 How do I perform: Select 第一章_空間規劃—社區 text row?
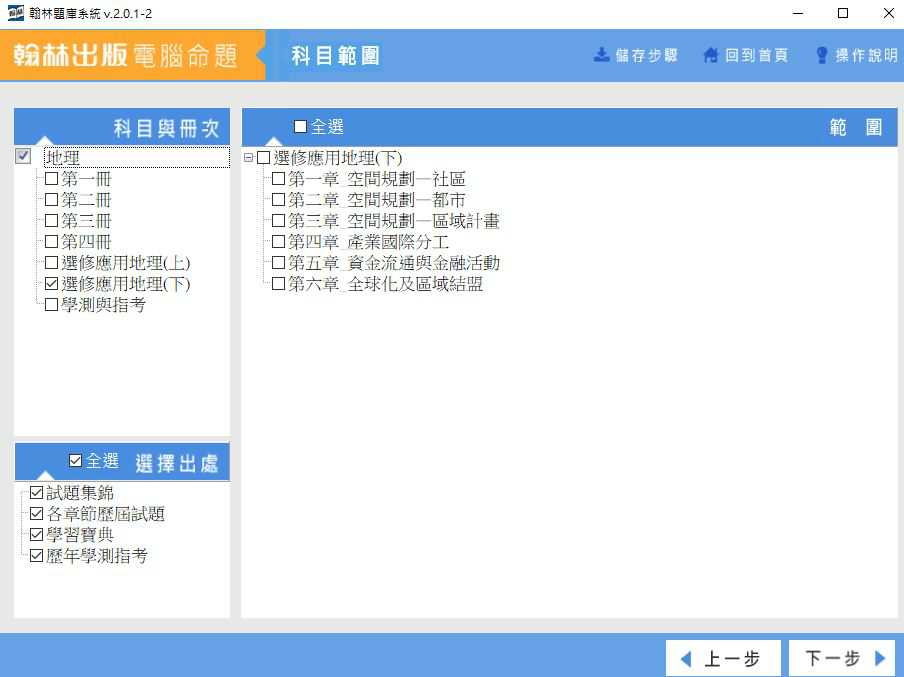(377, 179)
